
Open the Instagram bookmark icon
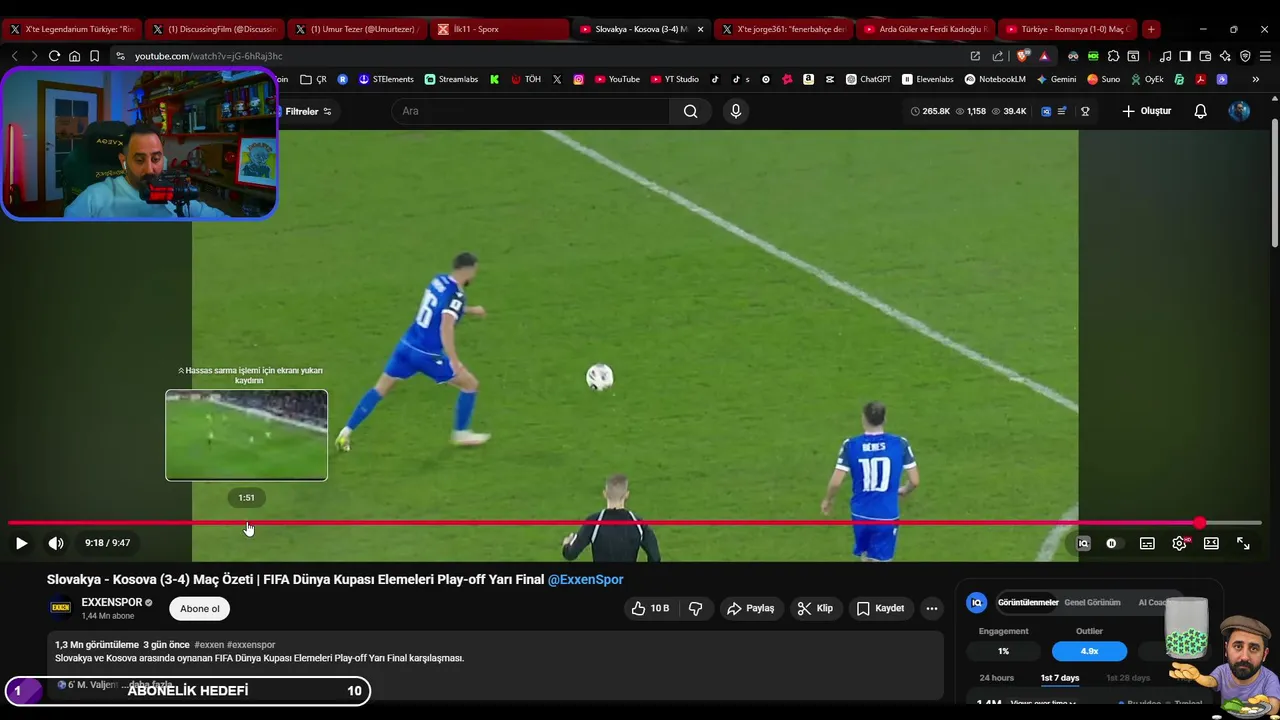pos(578,79)
